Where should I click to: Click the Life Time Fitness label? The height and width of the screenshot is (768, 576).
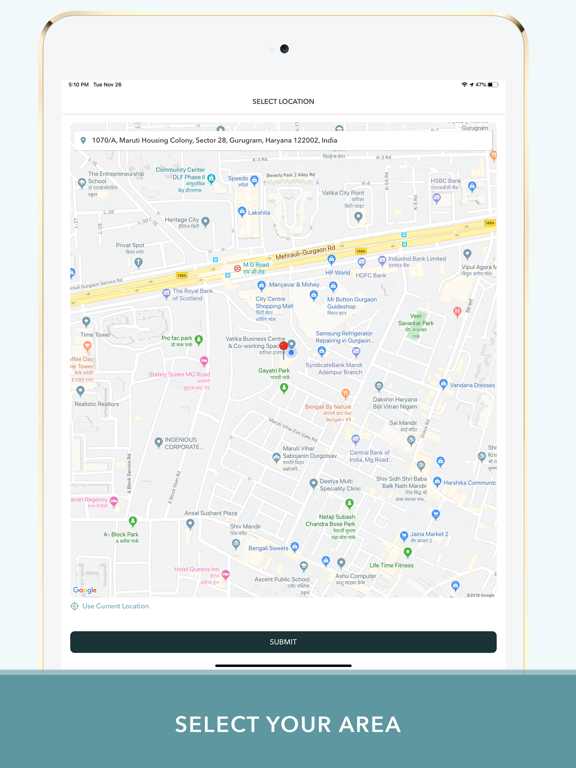coord(391,565)
